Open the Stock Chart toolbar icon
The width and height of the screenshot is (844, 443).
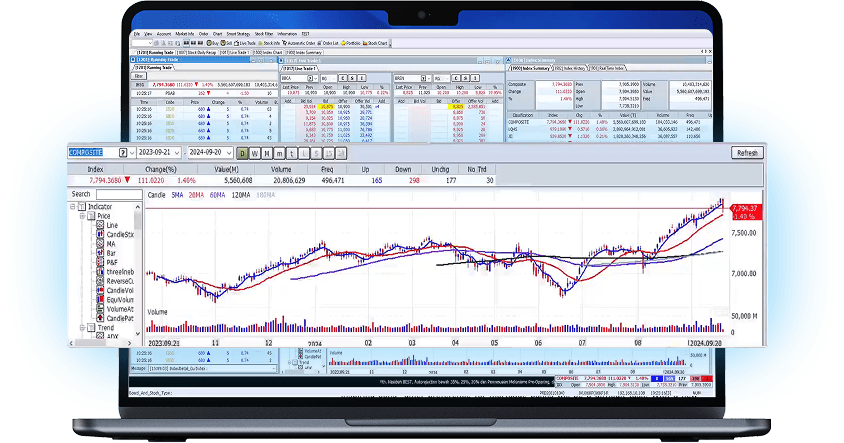375,44
